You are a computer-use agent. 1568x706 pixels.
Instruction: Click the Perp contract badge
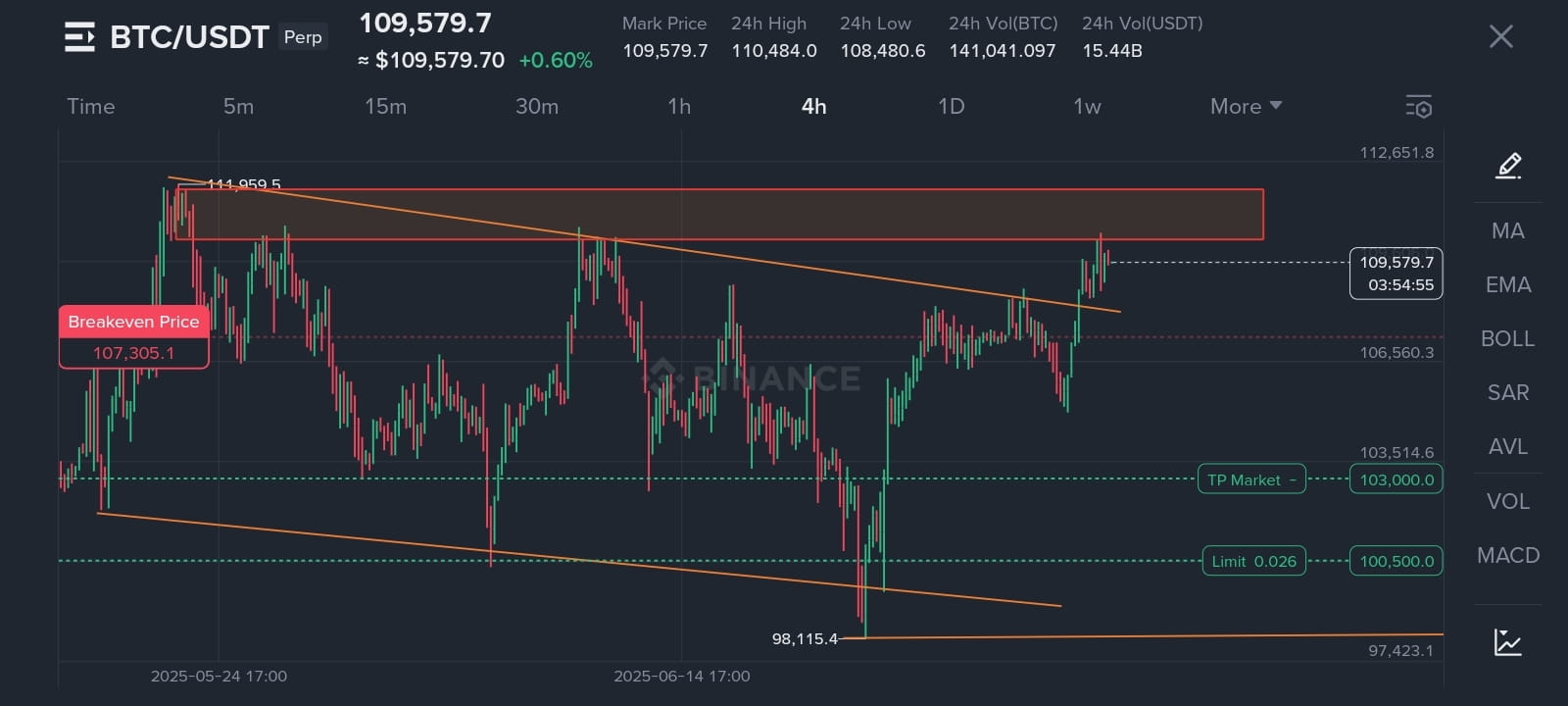(x=303, y=37)
